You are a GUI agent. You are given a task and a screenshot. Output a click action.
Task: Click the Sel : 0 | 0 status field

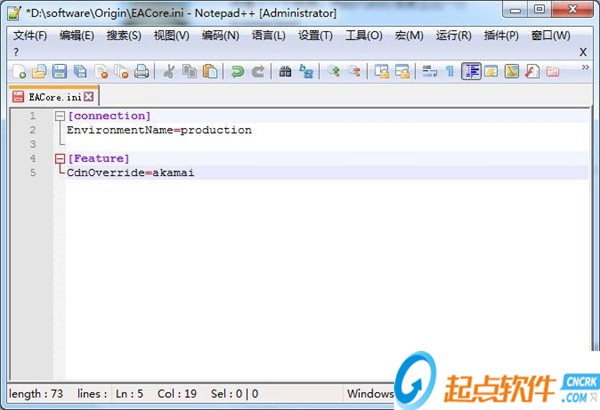click(x=235, y=394)
